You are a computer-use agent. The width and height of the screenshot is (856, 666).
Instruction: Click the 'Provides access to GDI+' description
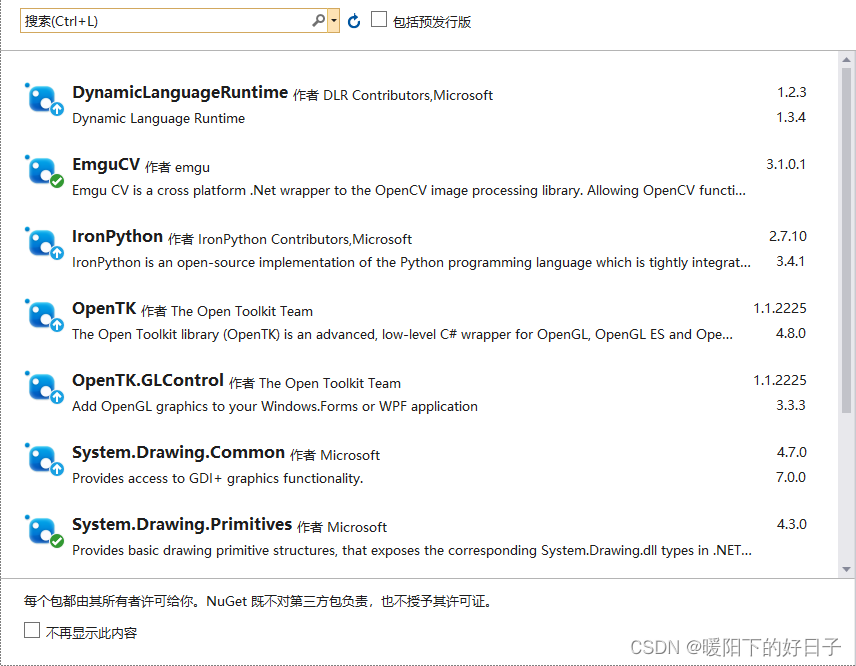tap(217, 479)
